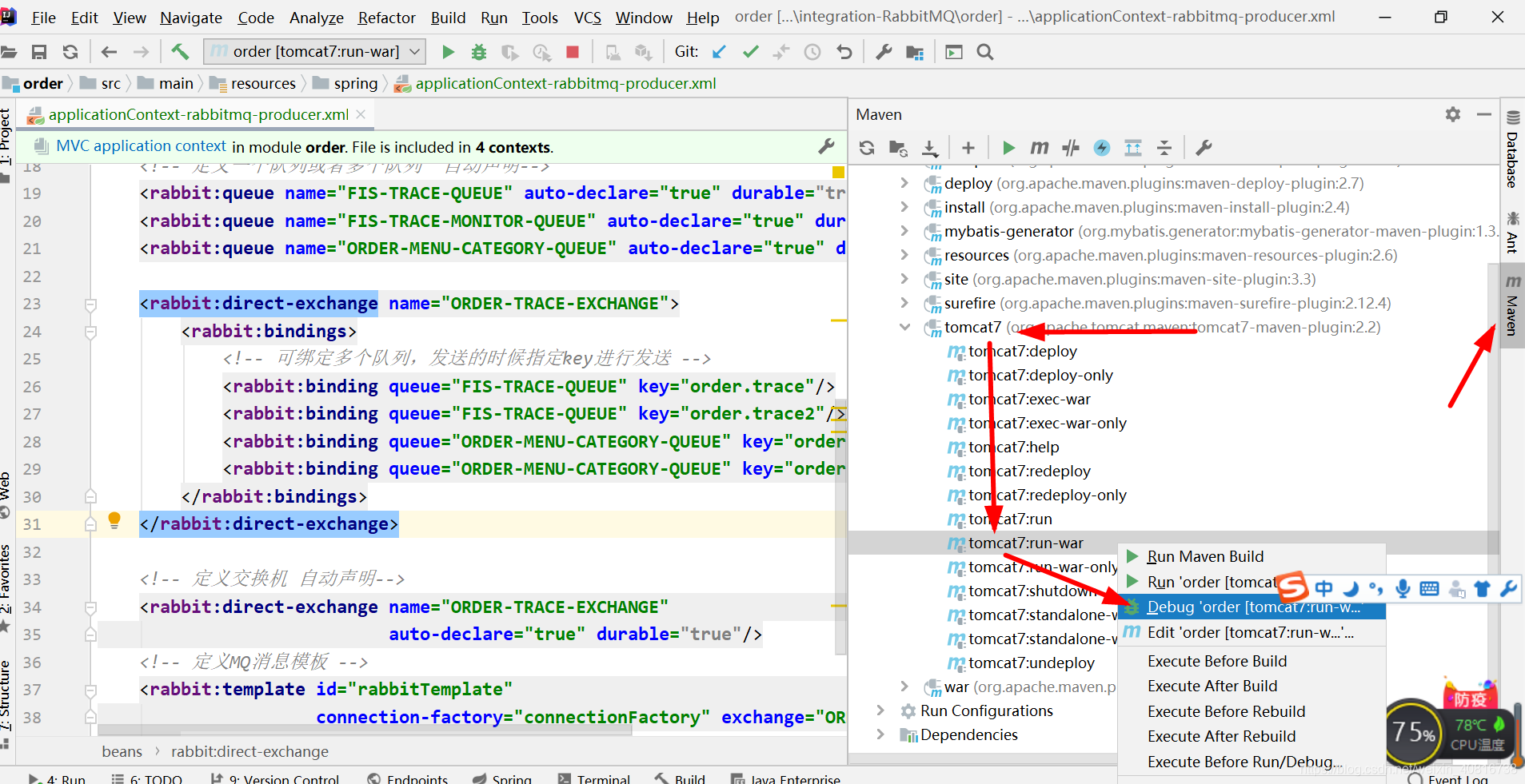Viewport: 1525px width, 784px height.
Task: Click the editor horizontal scrollbar
Action: coord(365,730)
